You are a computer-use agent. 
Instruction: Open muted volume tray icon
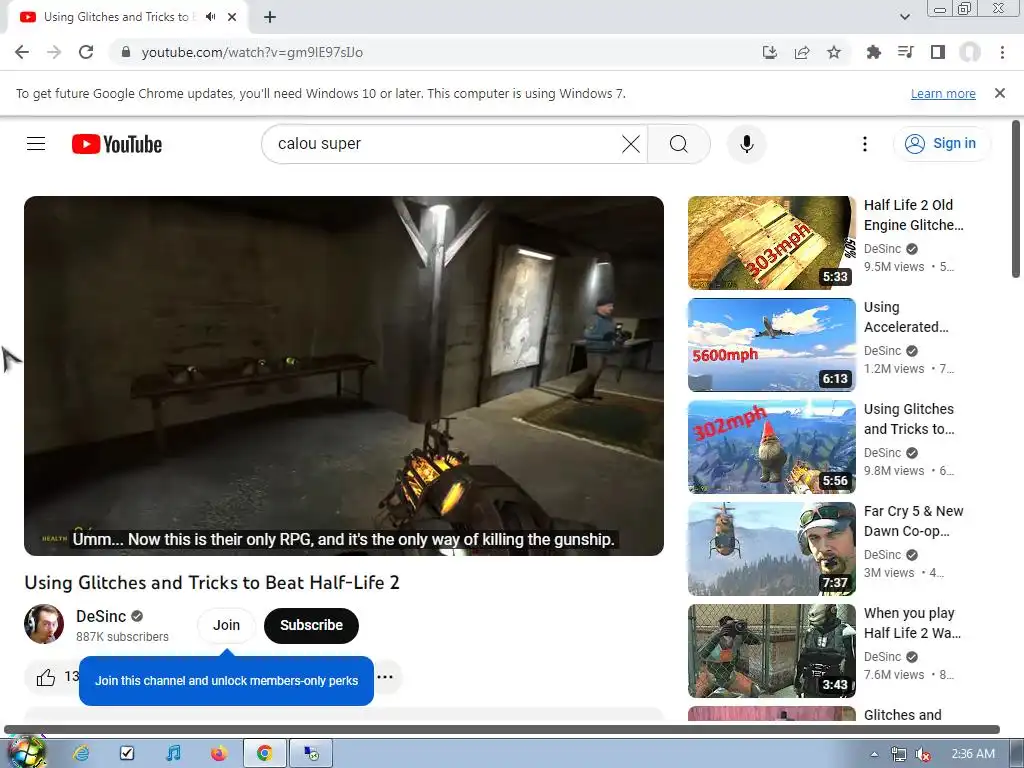point(923,754)
